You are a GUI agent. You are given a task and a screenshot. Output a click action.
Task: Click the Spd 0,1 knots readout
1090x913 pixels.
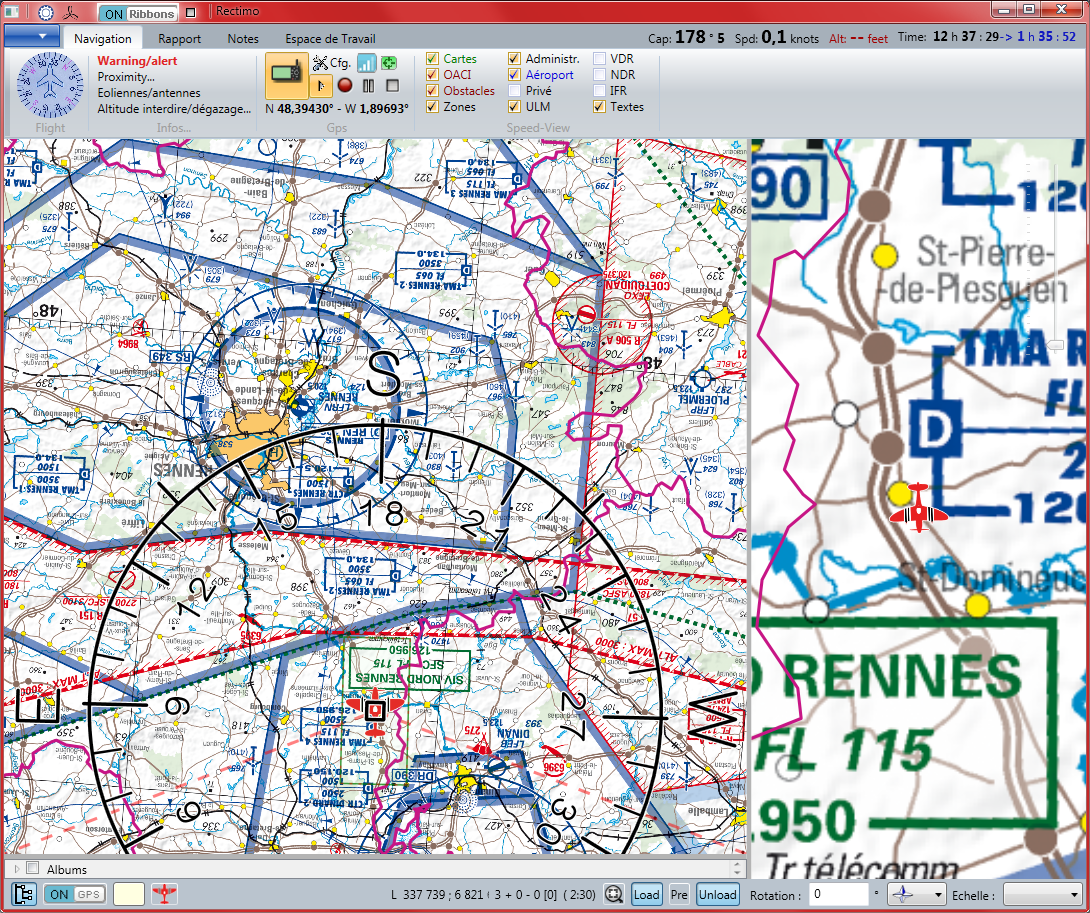tap(776, 38)
